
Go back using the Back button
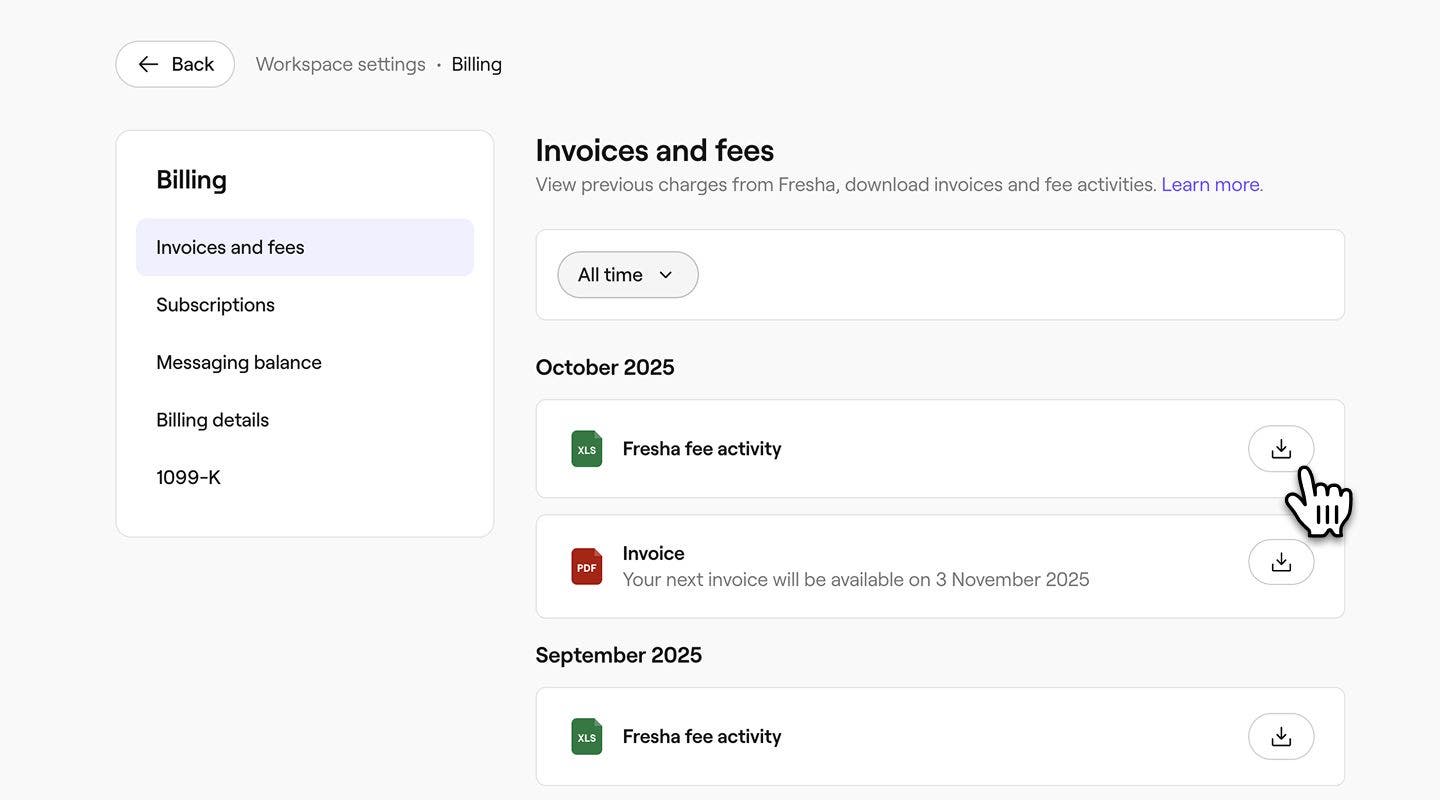tap(175, 64)
